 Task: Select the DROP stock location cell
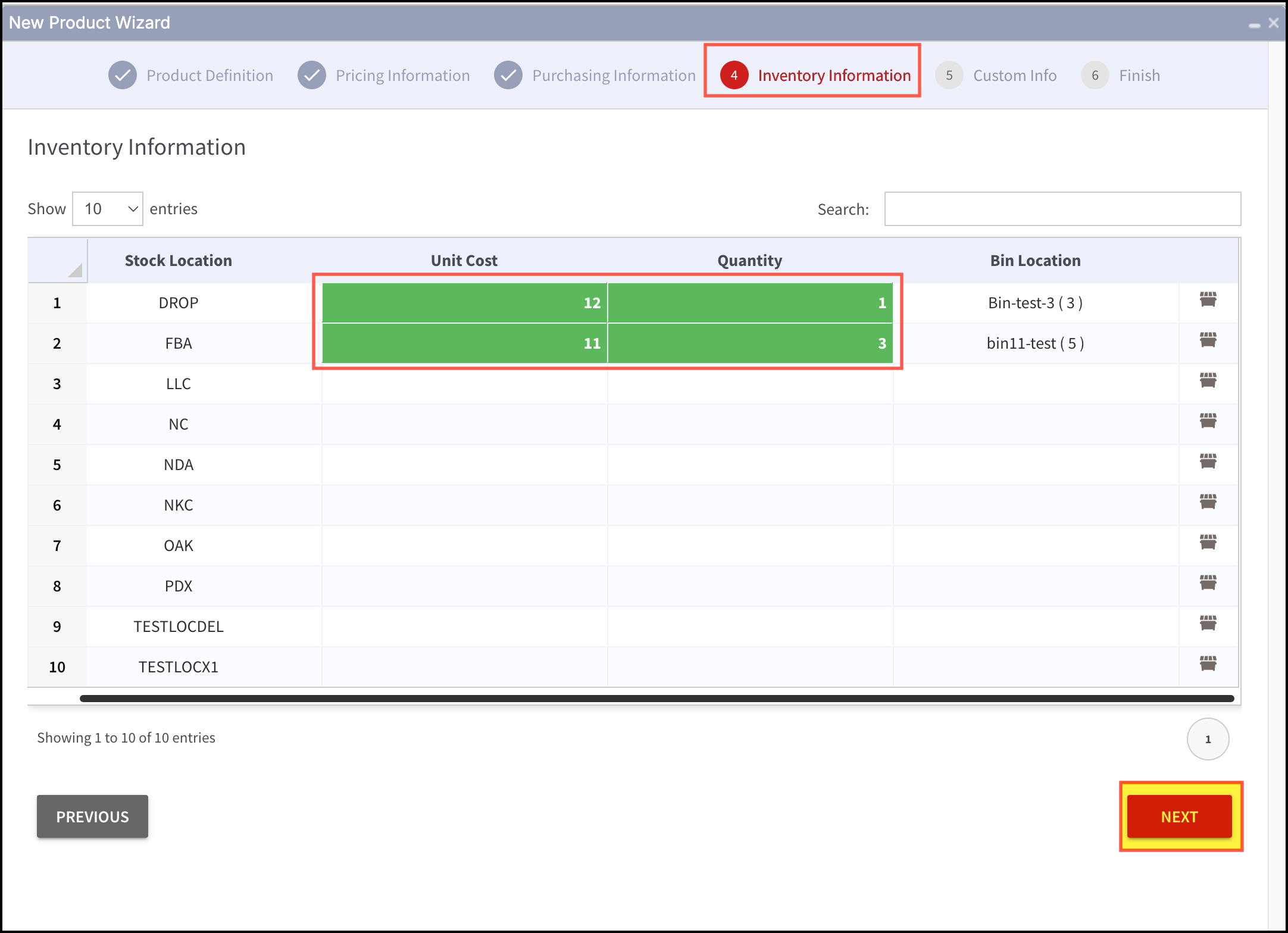(204, 303)
